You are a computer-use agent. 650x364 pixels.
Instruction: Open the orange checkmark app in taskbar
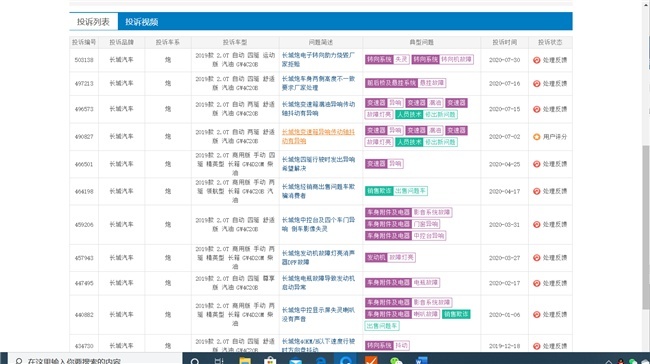pos(371,359)
